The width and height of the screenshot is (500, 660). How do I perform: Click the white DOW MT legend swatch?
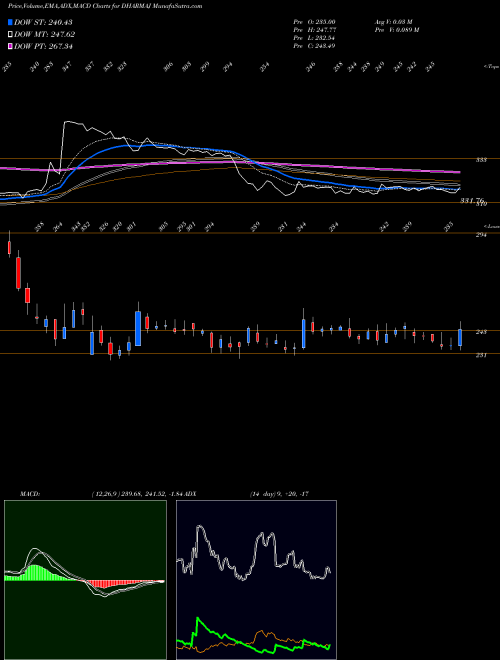pos(10,35)
